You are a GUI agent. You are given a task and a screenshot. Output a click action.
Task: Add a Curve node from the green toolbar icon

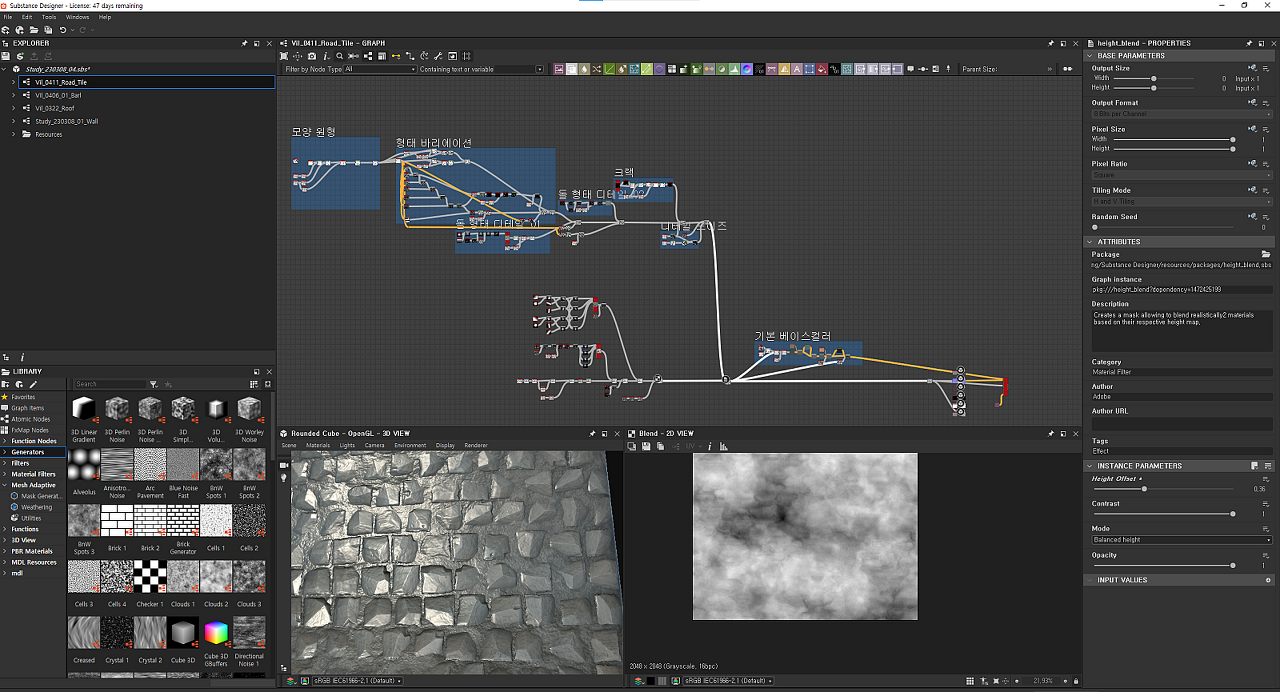pyautogui.click(x=609, y=69)
